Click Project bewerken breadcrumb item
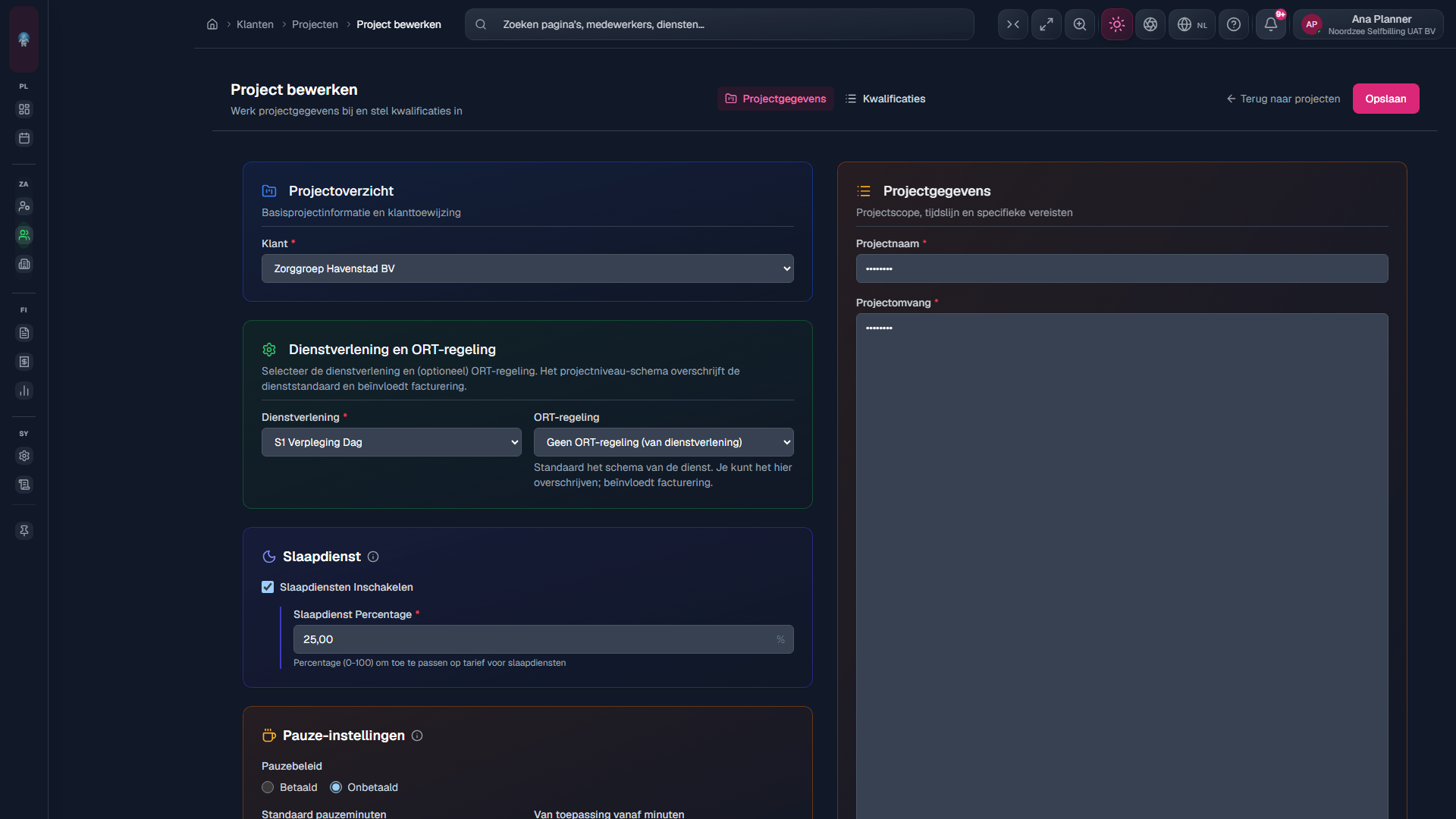This screenshot has width=1456, height=819. (399, 24)
